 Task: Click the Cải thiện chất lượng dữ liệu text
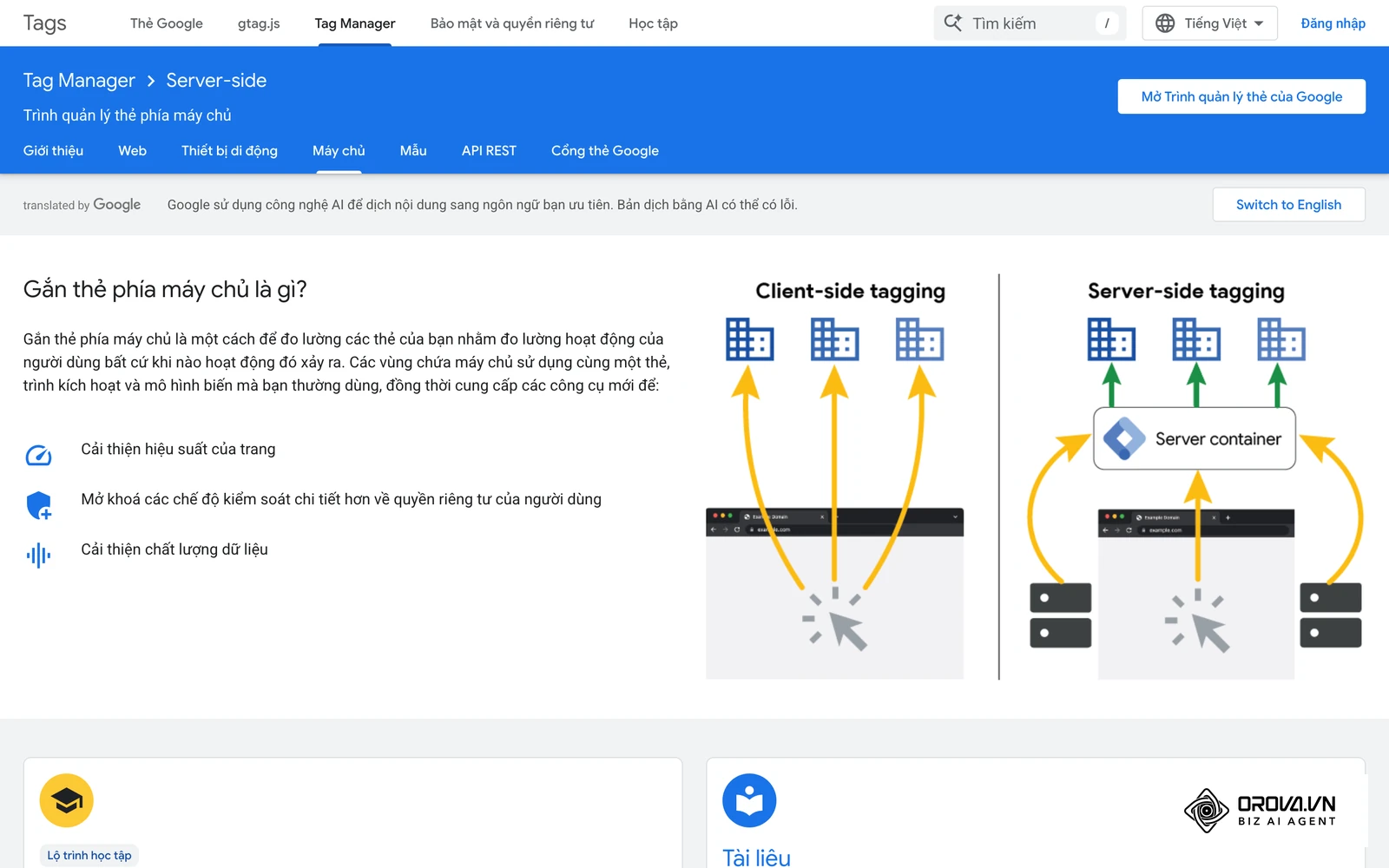pyautogui.click(x=174, y=549)
